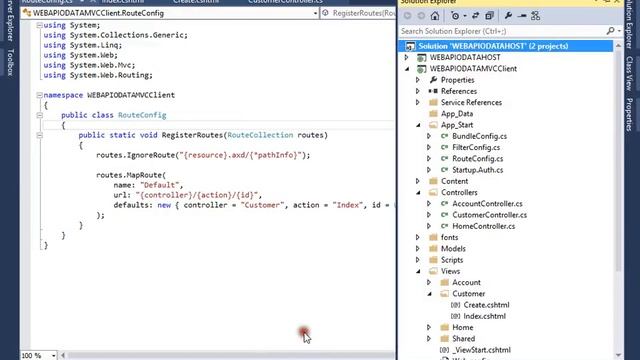Screen dimensions: 640x360
Task: Click the wrench icon beside Properties node
Action: coord(433,80)
